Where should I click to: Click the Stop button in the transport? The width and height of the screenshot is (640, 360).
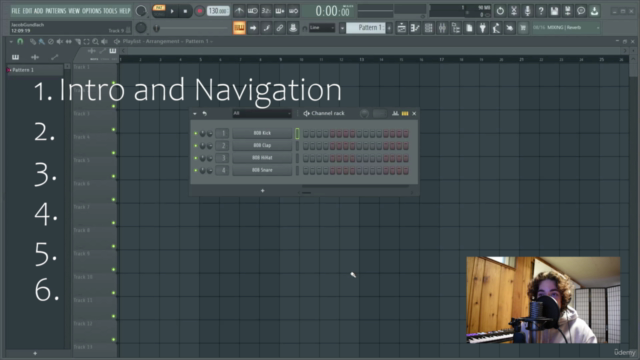(185, 11)
